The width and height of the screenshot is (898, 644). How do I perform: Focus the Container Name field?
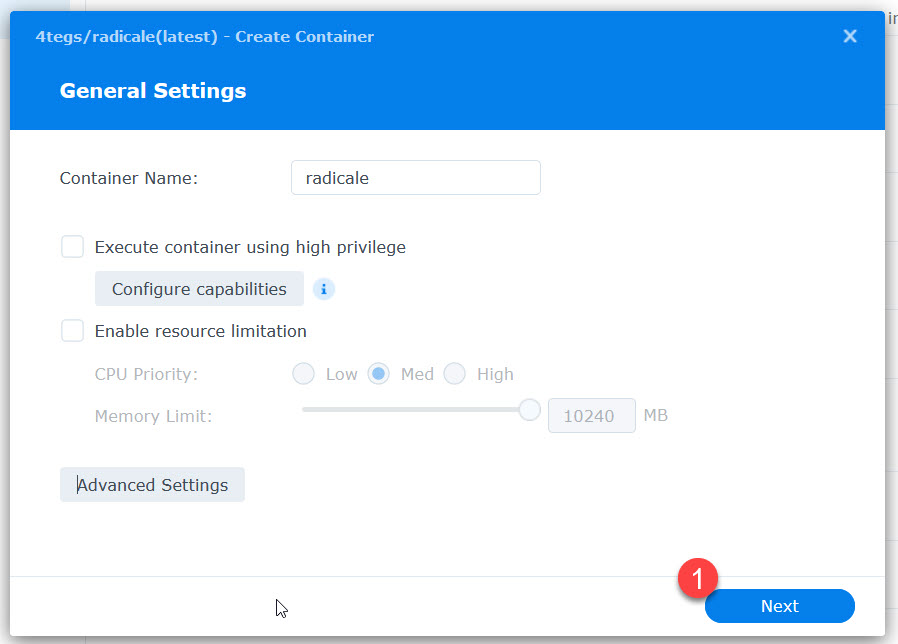coord(416,178)
